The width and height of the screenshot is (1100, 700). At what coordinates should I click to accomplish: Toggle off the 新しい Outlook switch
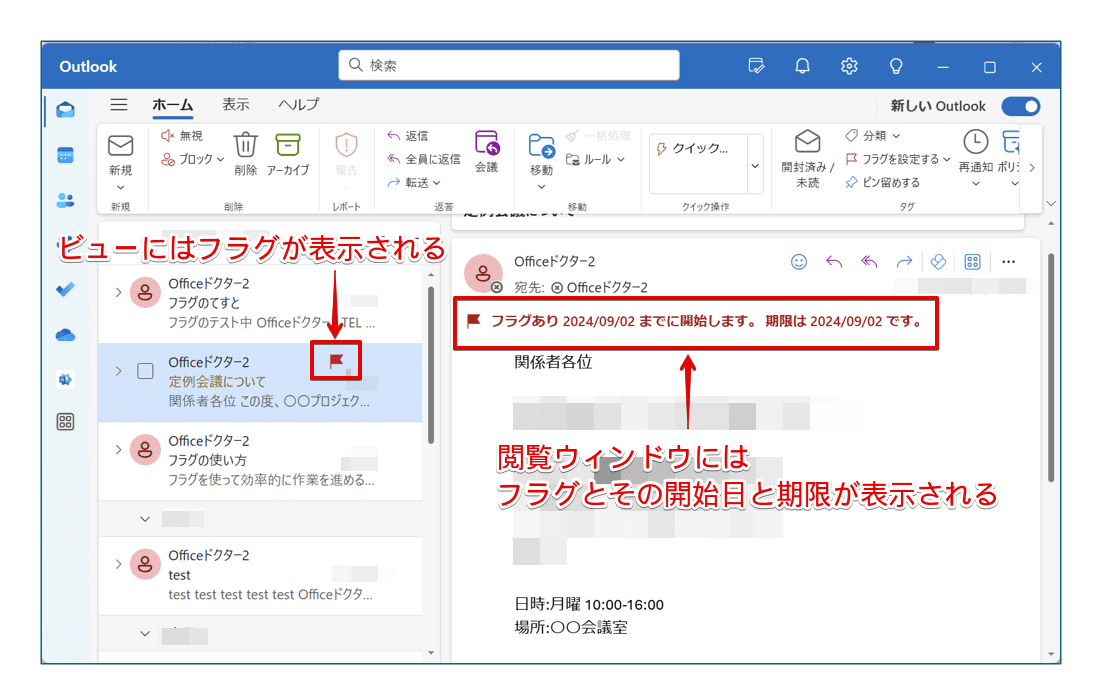click(x=1020, y=106)
